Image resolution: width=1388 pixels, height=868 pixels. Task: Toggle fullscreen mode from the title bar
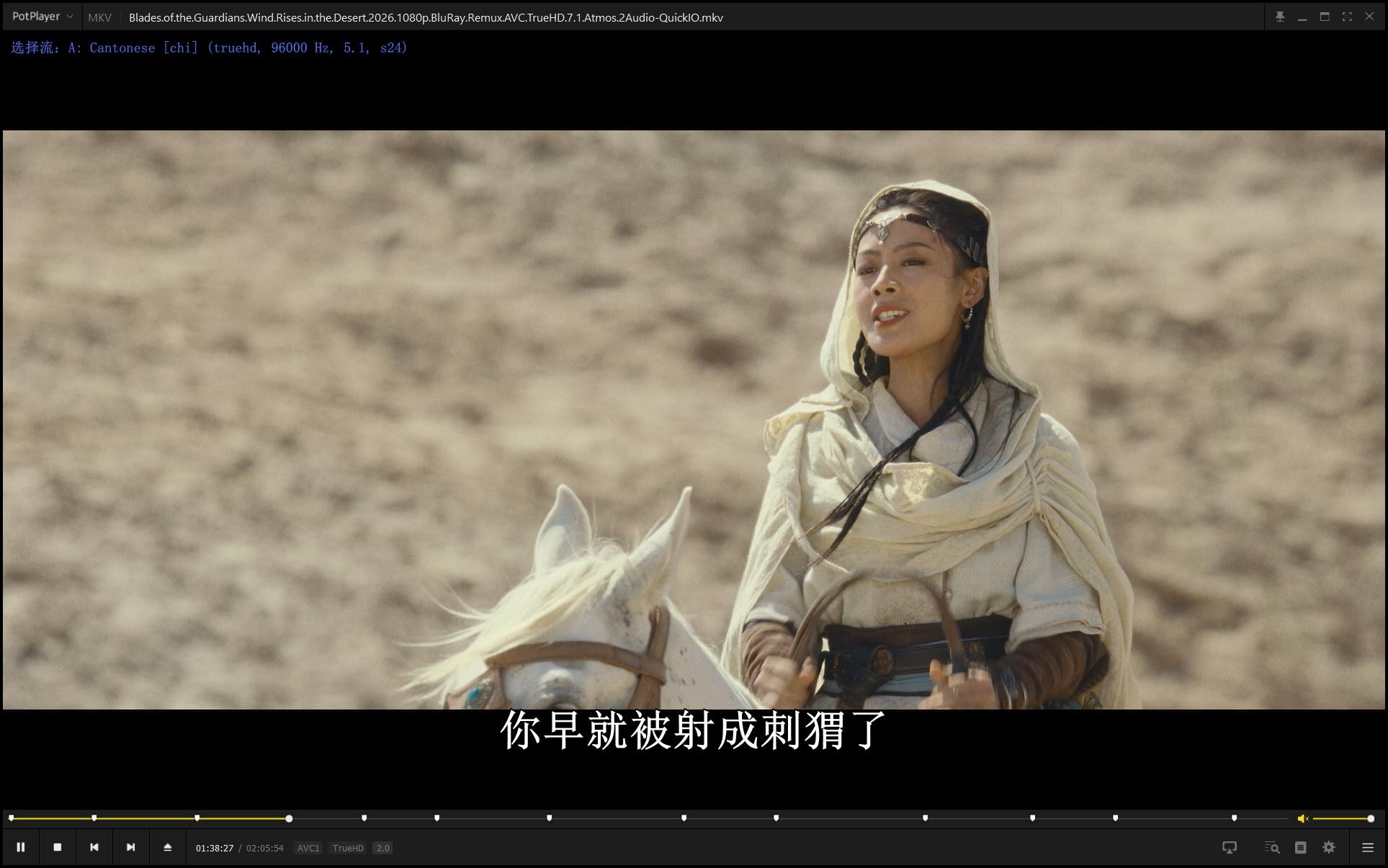(x=1347, y=17)
